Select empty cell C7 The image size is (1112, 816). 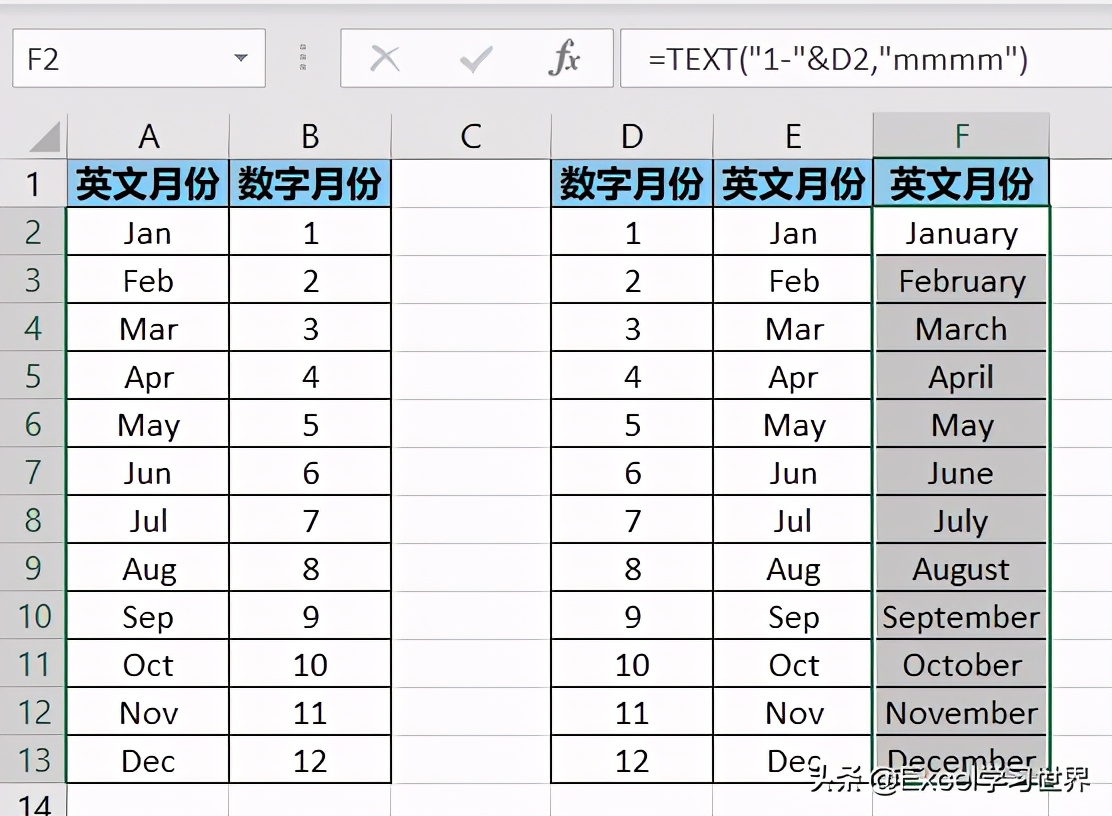471,471
